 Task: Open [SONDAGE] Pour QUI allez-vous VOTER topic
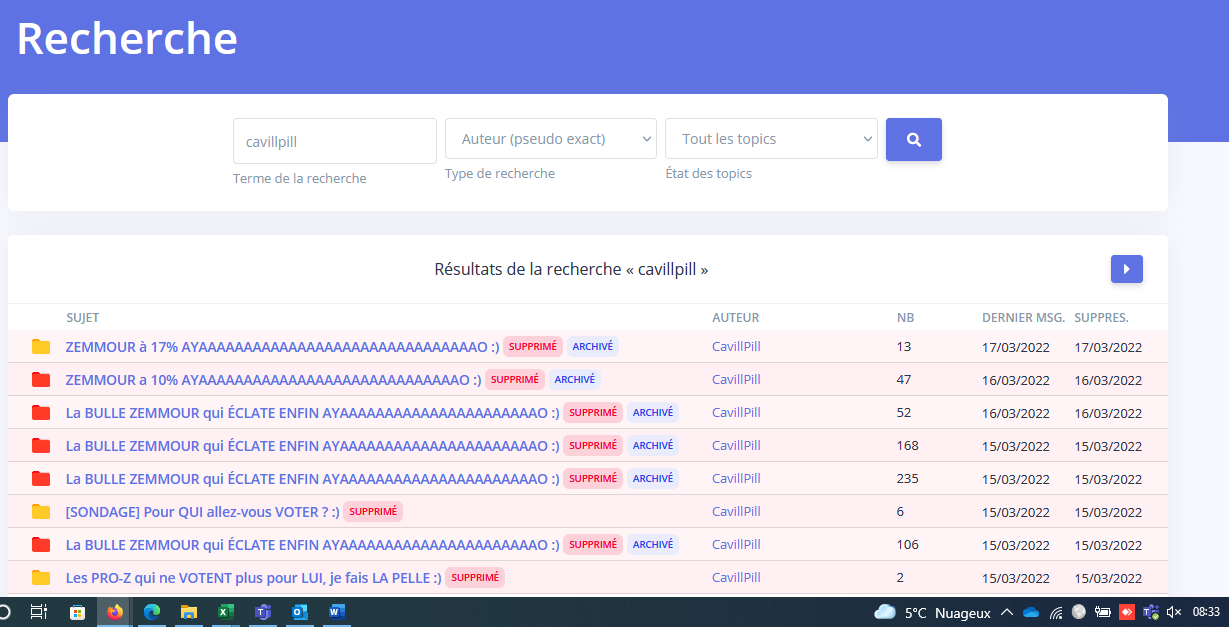click(x=203, y=512)
